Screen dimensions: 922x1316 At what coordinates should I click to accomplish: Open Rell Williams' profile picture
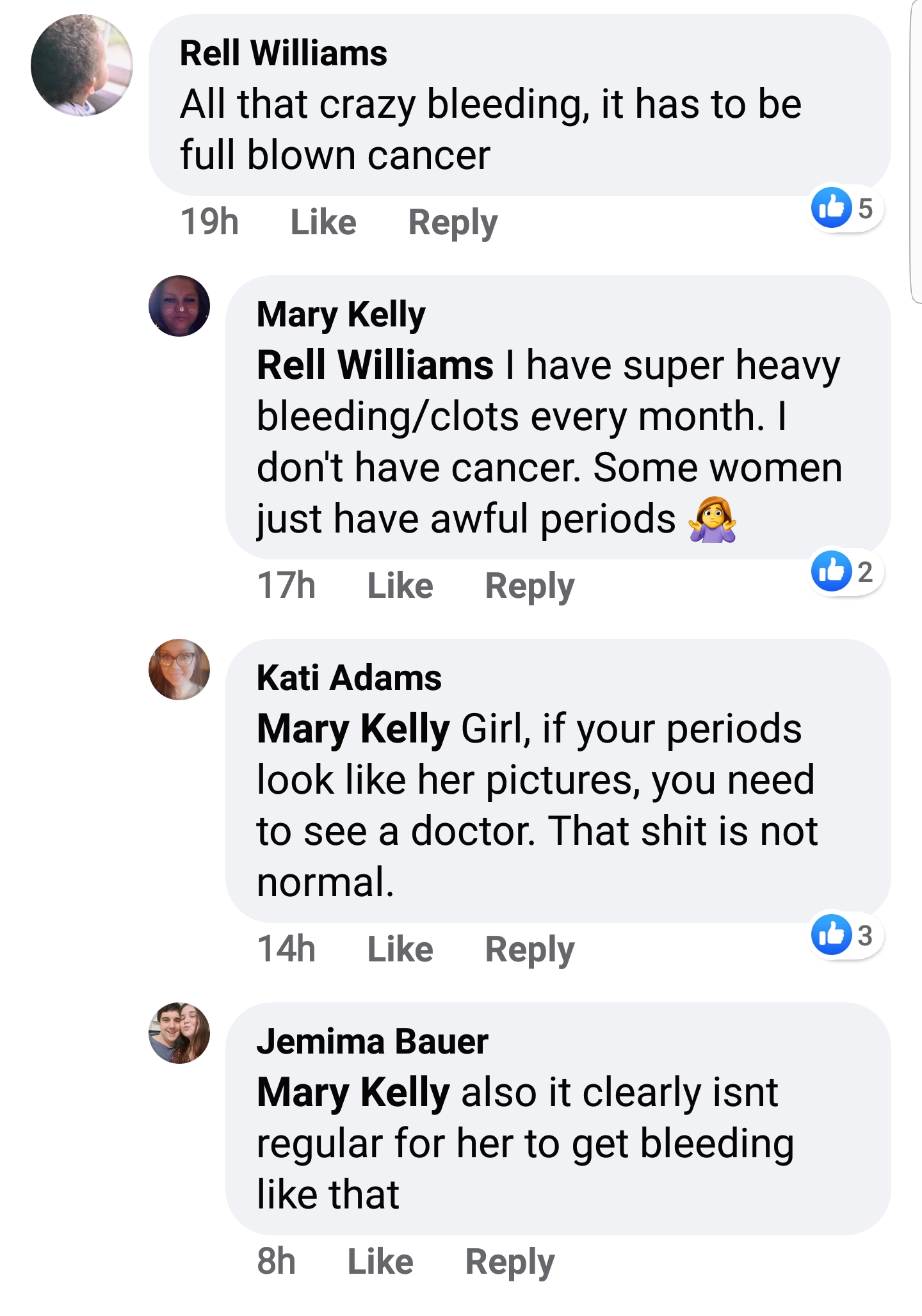82,65
